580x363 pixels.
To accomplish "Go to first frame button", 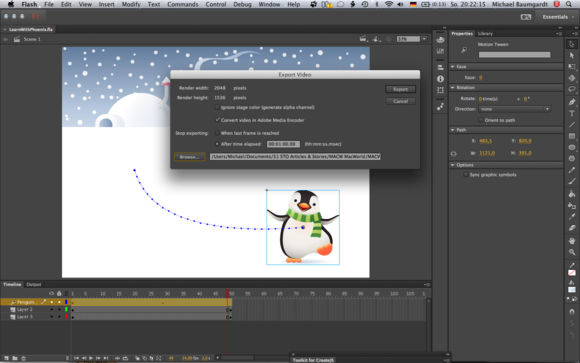I will pos(76,358).
